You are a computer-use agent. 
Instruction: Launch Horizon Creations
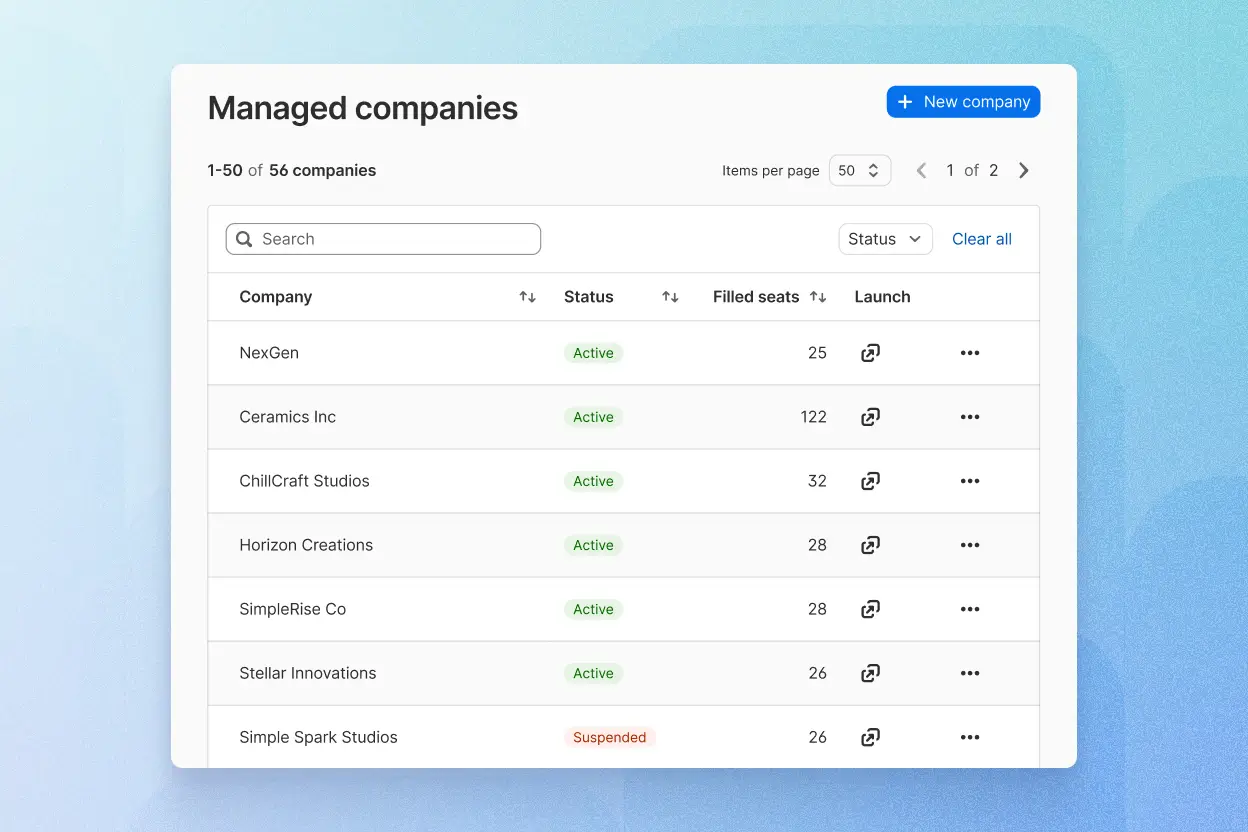(870, 545)
